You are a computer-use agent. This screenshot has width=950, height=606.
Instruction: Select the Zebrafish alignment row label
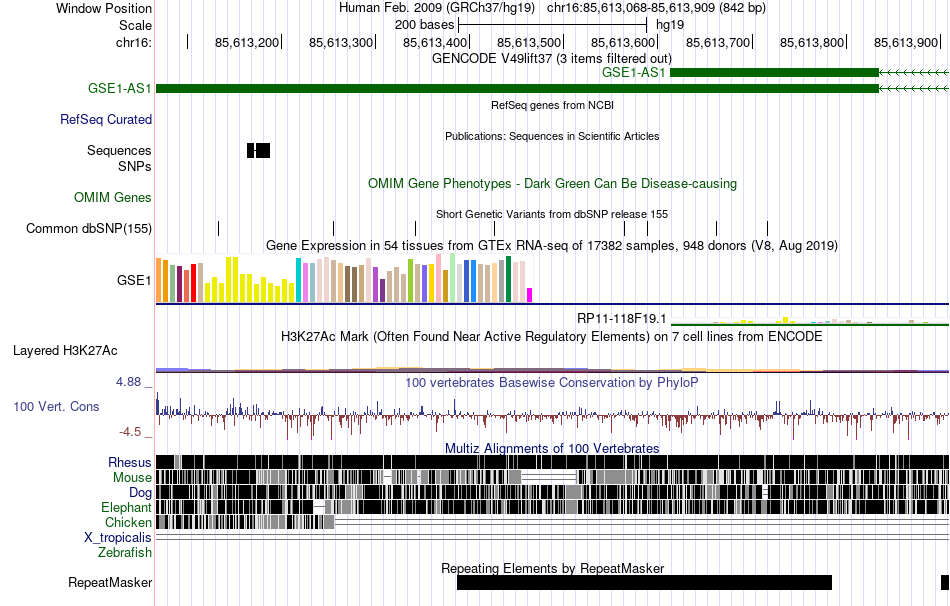pyautogui.click(x=125, y=553)
